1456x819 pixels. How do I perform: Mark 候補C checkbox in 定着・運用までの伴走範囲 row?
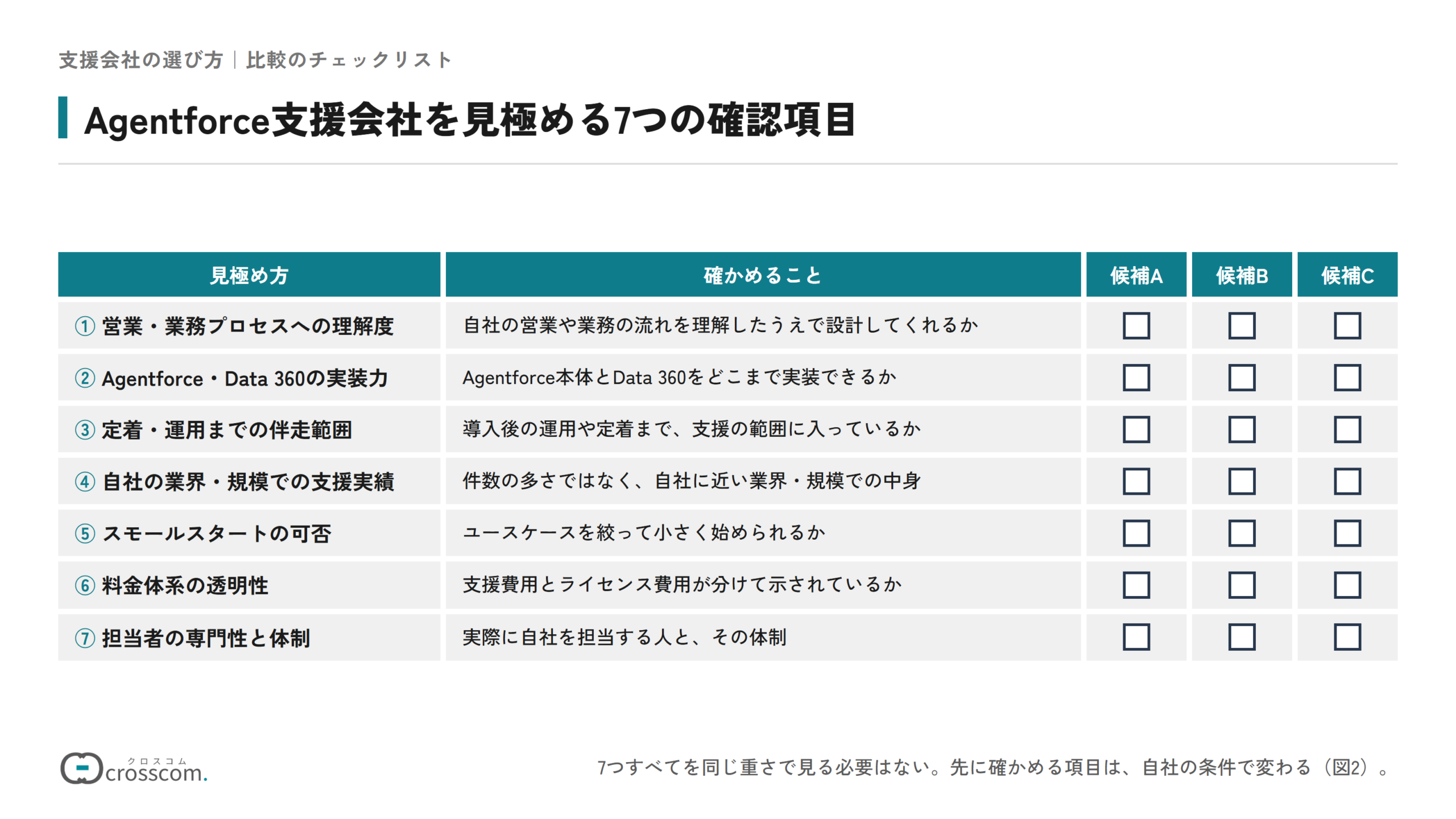pos(1347,429)
